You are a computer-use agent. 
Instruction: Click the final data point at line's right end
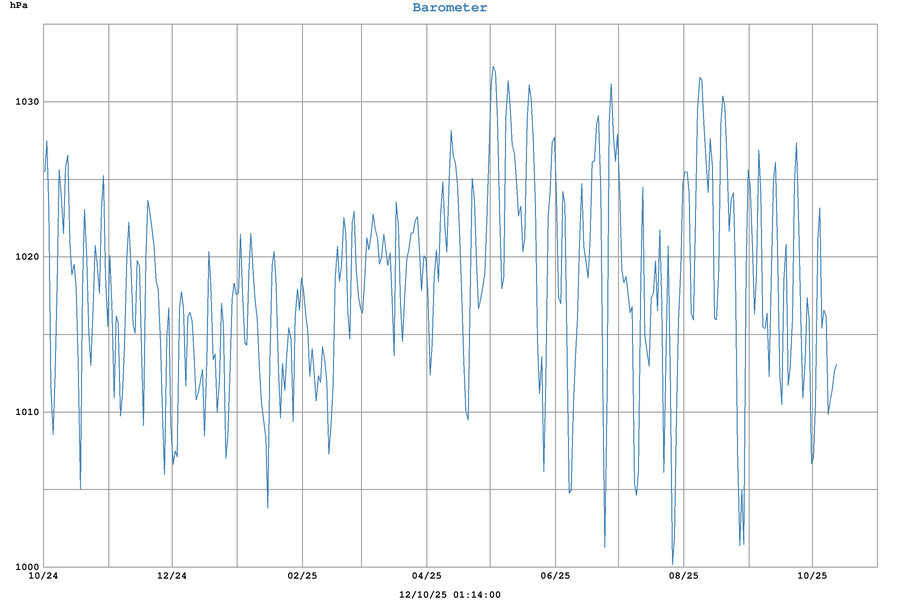pos(836,364)
